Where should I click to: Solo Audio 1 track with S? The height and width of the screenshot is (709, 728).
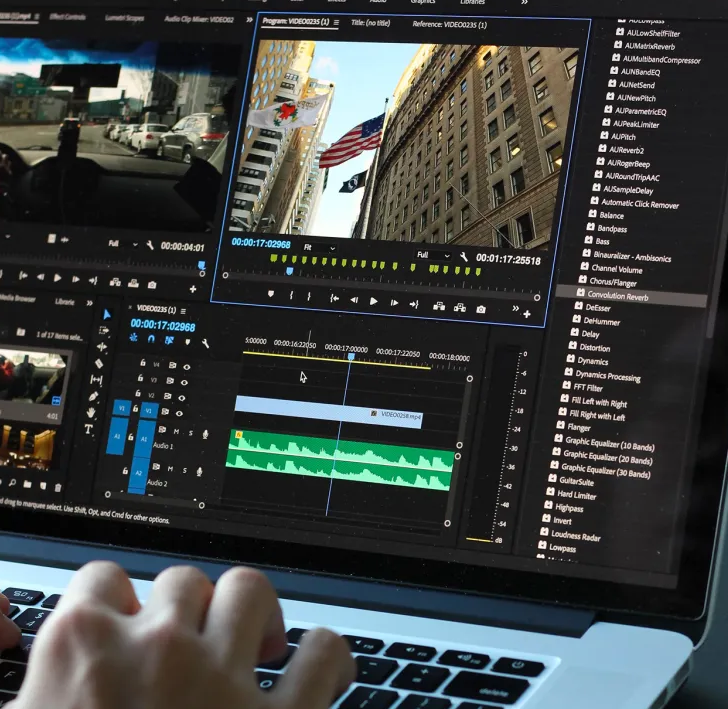(x=191, y=433)
